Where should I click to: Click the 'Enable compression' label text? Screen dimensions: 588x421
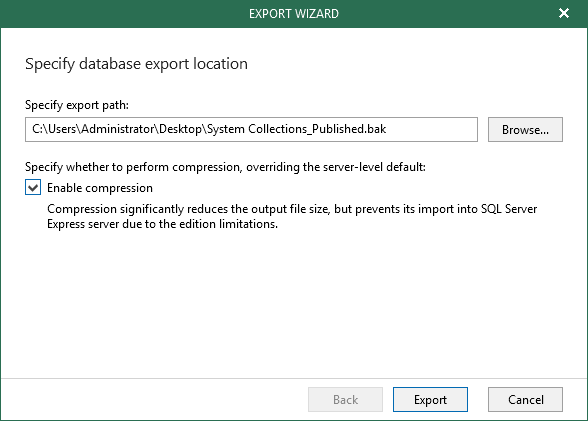[x=100, y=188]
